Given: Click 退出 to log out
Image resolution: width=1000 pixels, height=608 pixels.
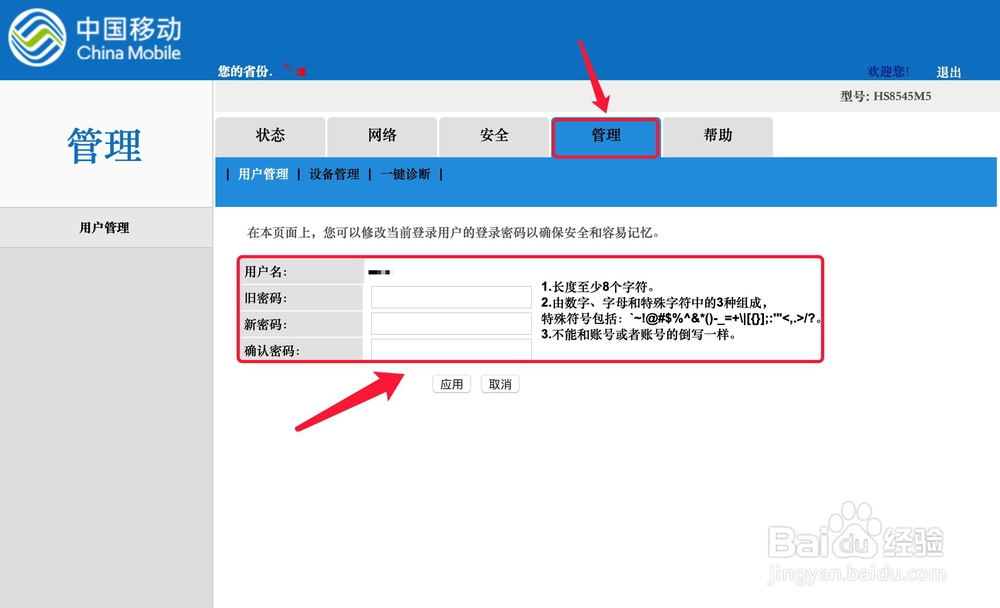Looking at the screenshot, I should (948, 72).
